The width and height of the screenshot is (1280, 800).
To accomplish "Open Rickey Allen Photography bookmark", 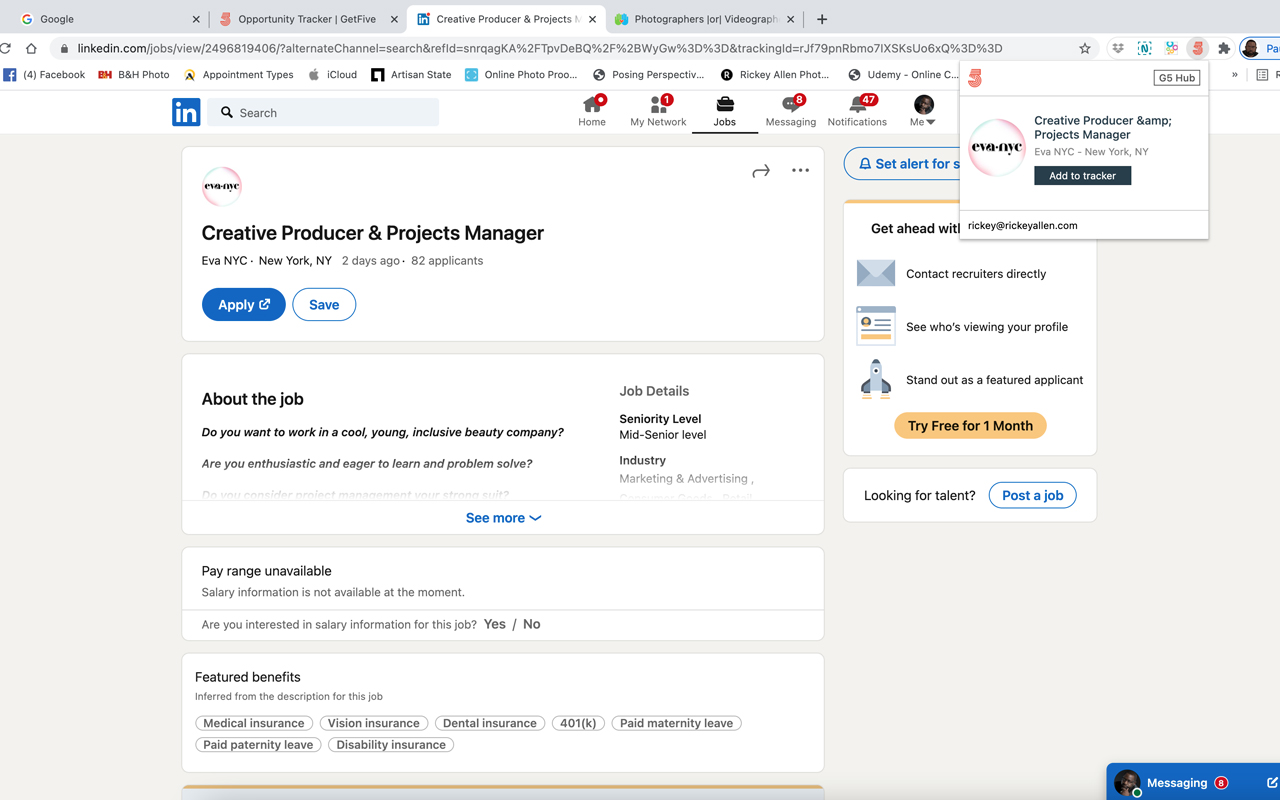I will (x=775, y=74).
